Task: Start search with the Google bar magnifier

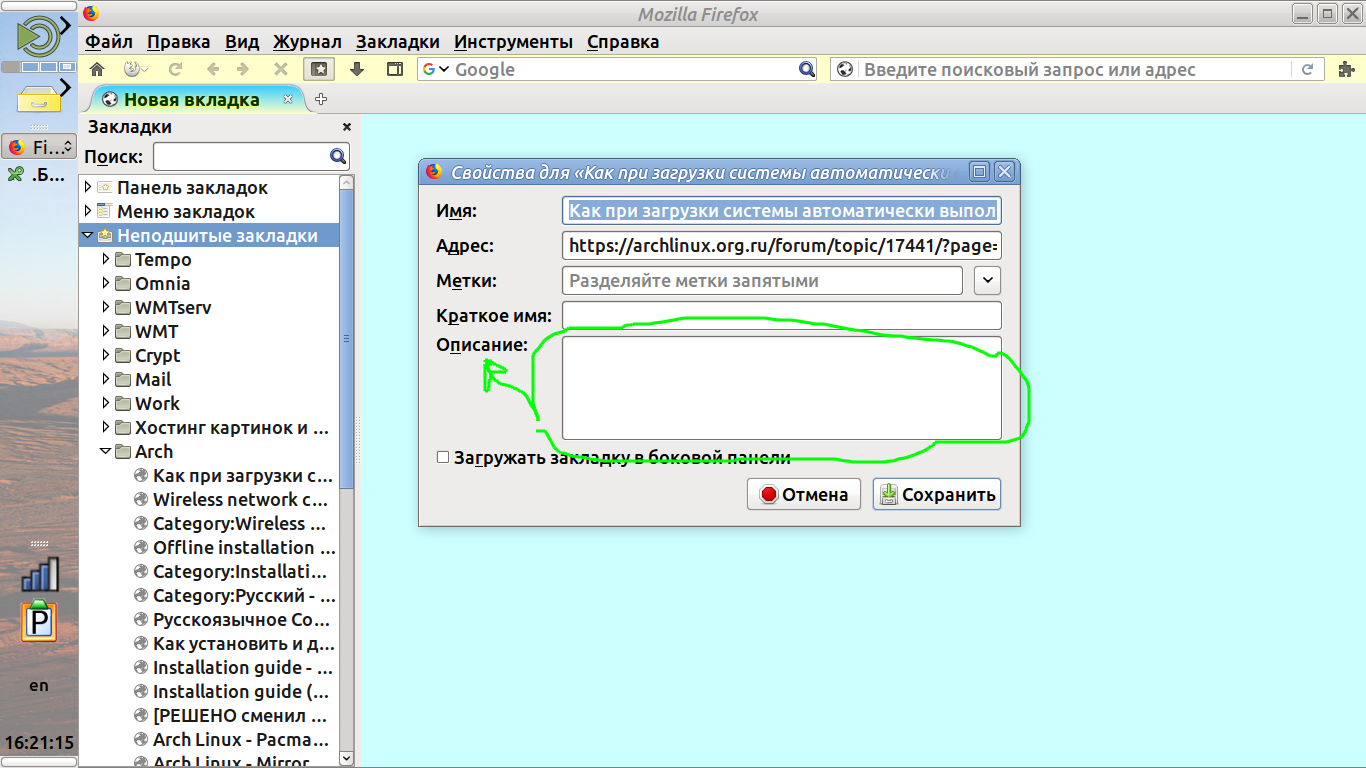Action: 807,69
